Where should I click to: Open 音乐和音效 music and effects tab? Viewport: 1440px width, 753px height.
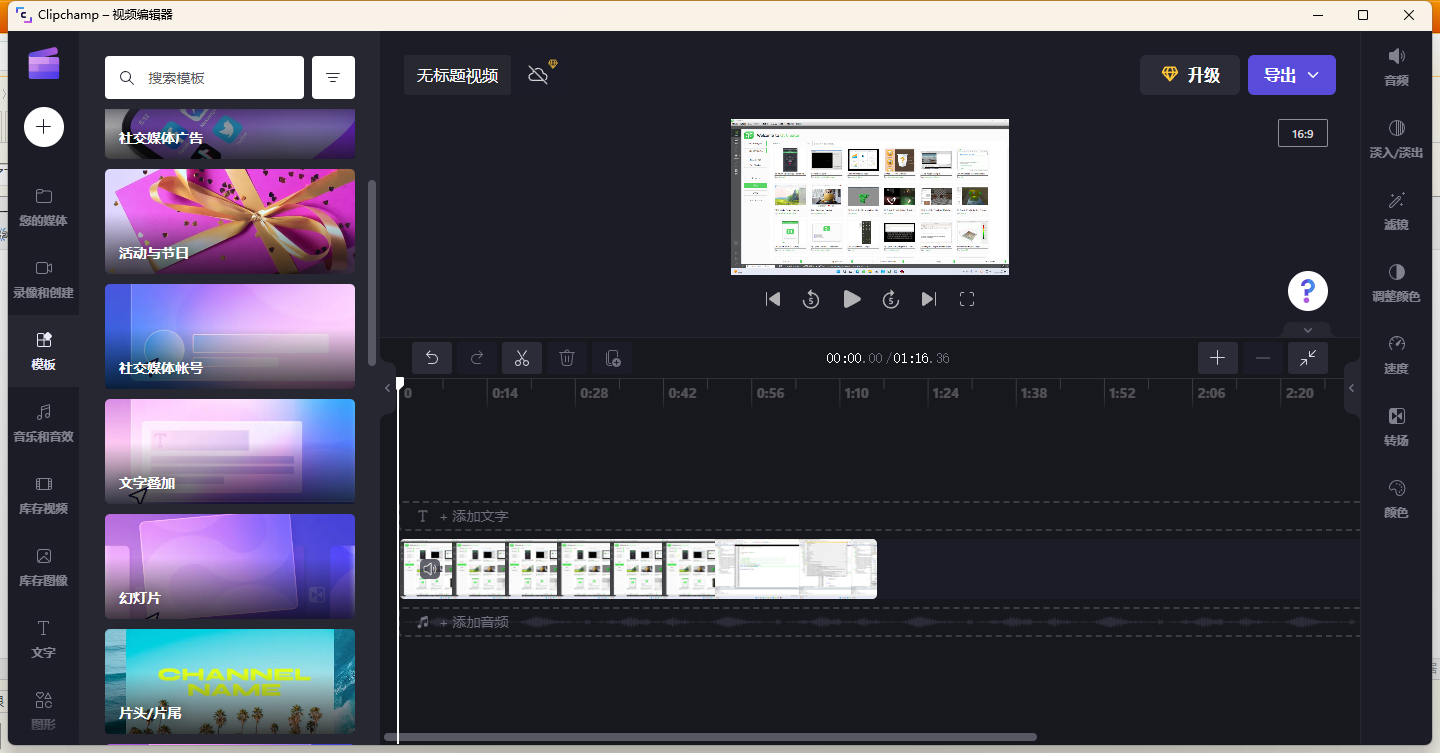[x=43, y=423]
